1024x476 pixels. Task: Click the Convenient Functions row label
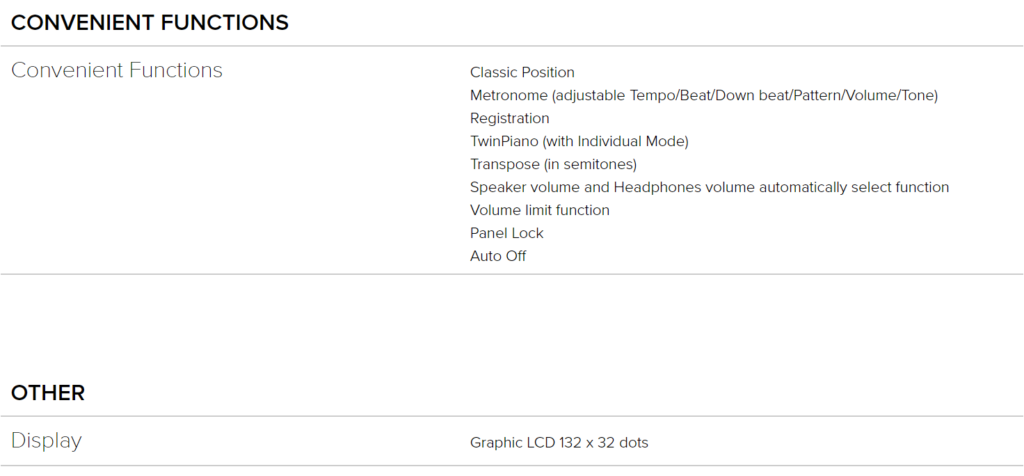(117, 70)
